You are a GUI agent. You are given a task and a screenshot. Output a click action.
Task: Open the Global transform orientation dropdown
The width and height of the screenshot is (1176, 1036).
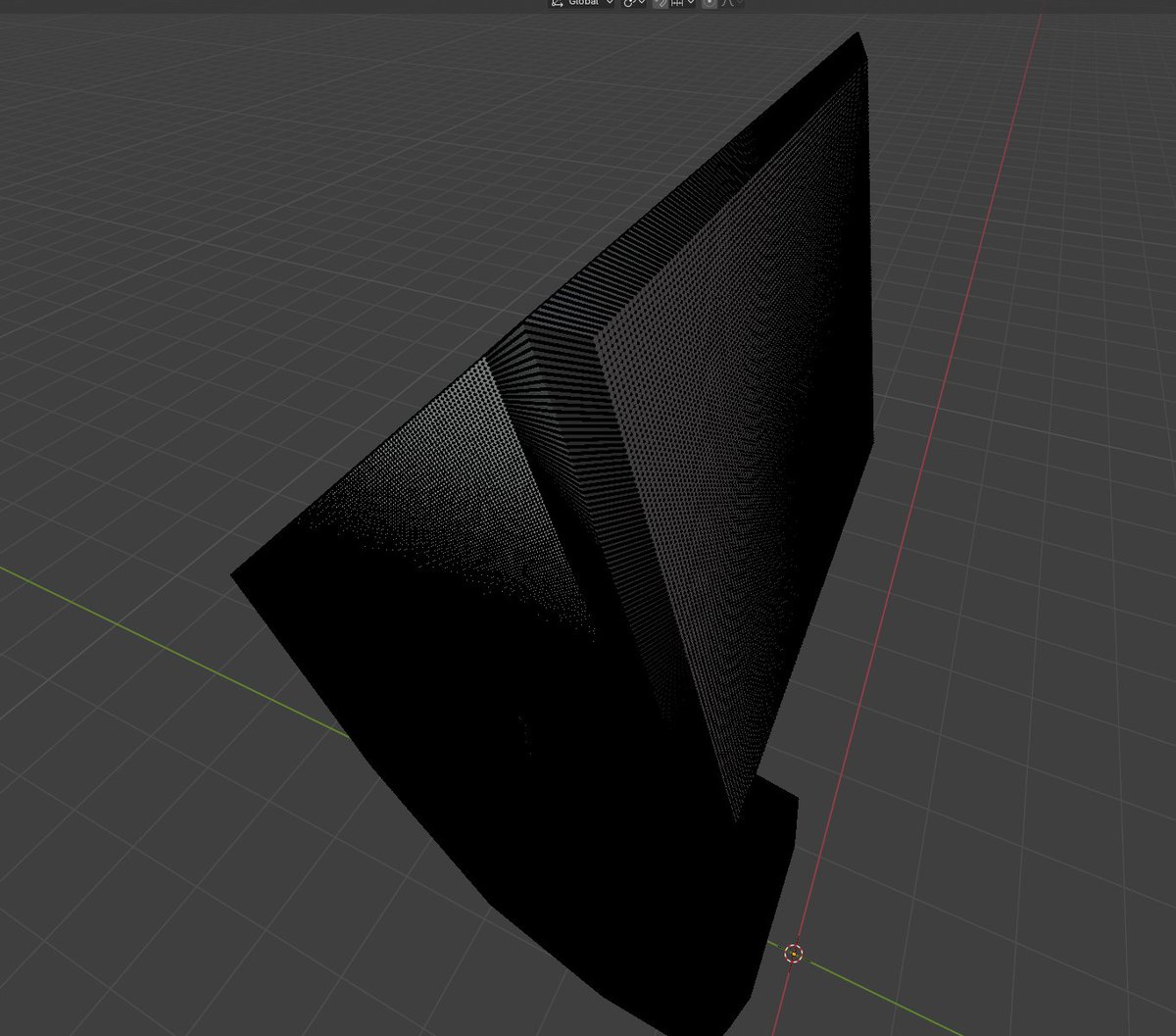click(581, 3)
